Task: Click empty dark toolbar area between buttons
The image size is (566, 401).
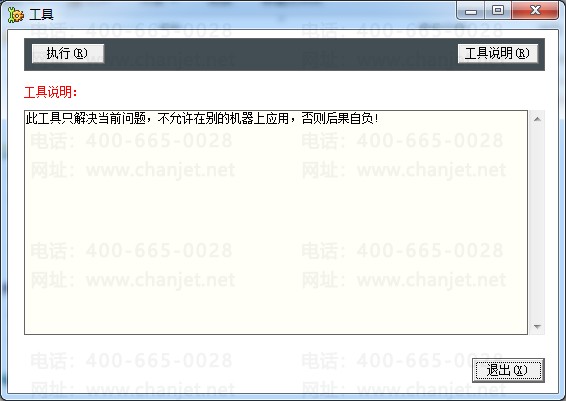Action: (x=281, y=54)
